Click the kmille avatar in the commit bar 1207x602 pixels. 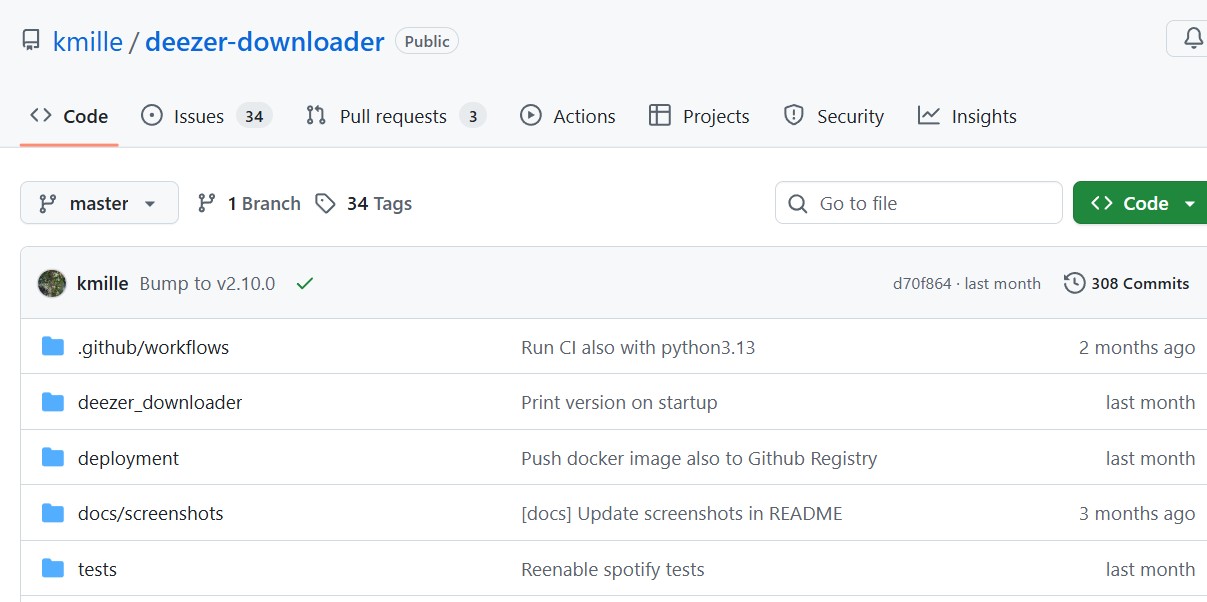click(x=52, y=283)
